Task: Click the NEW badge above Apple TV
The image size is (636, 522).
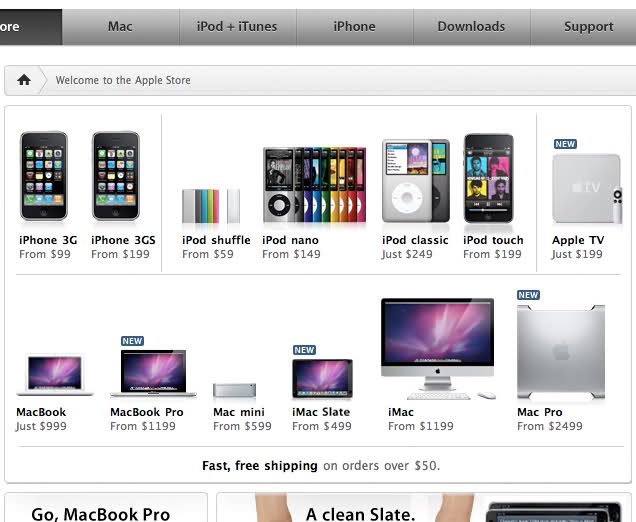Action: tap(565, 144)
